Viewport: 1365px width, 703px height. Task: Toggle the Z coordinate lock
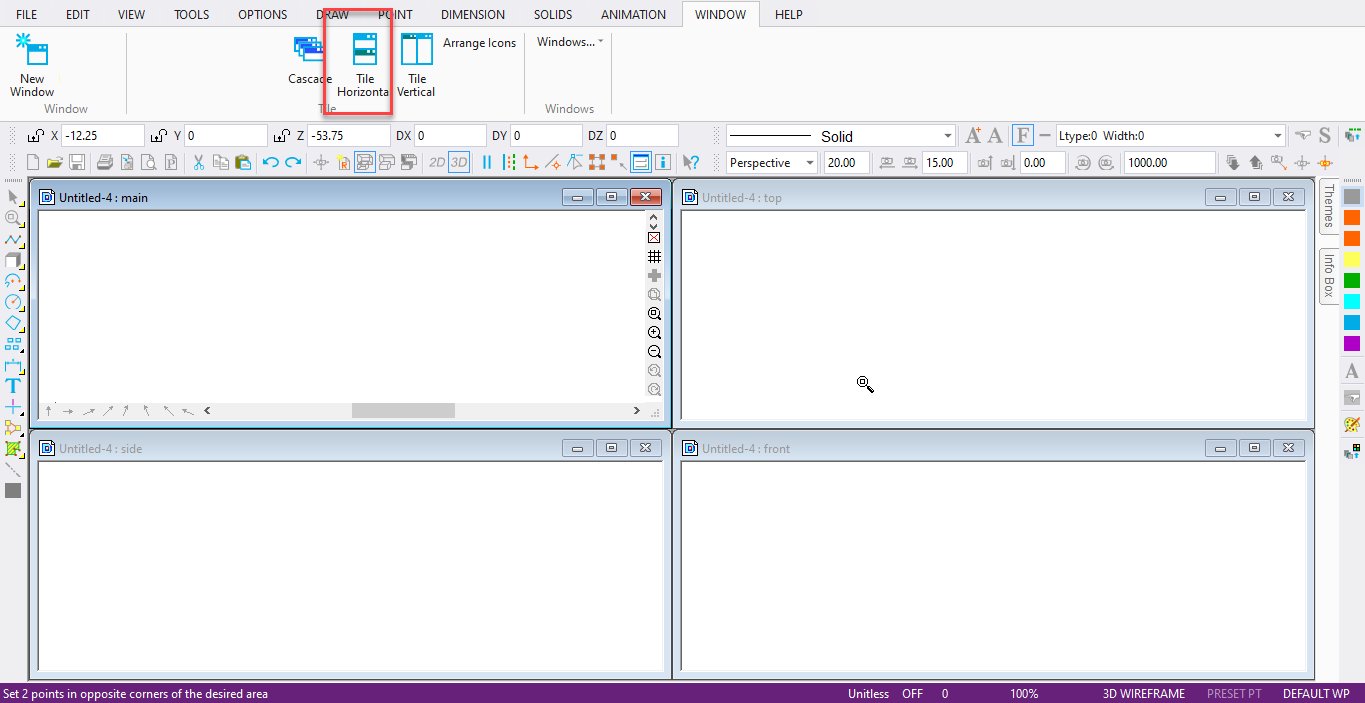pyautogui.click(x=283, y=136)
